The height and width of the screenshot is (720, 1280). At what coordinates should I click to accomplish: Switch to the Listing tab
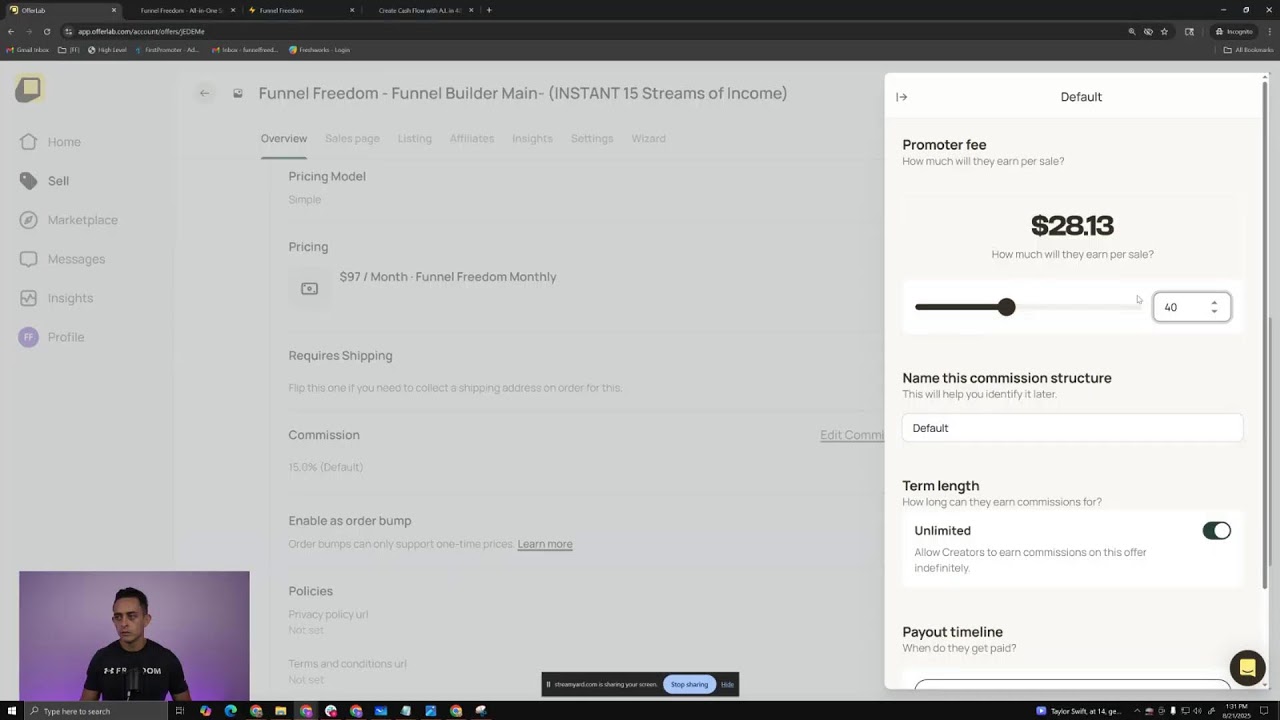(414, 139)
